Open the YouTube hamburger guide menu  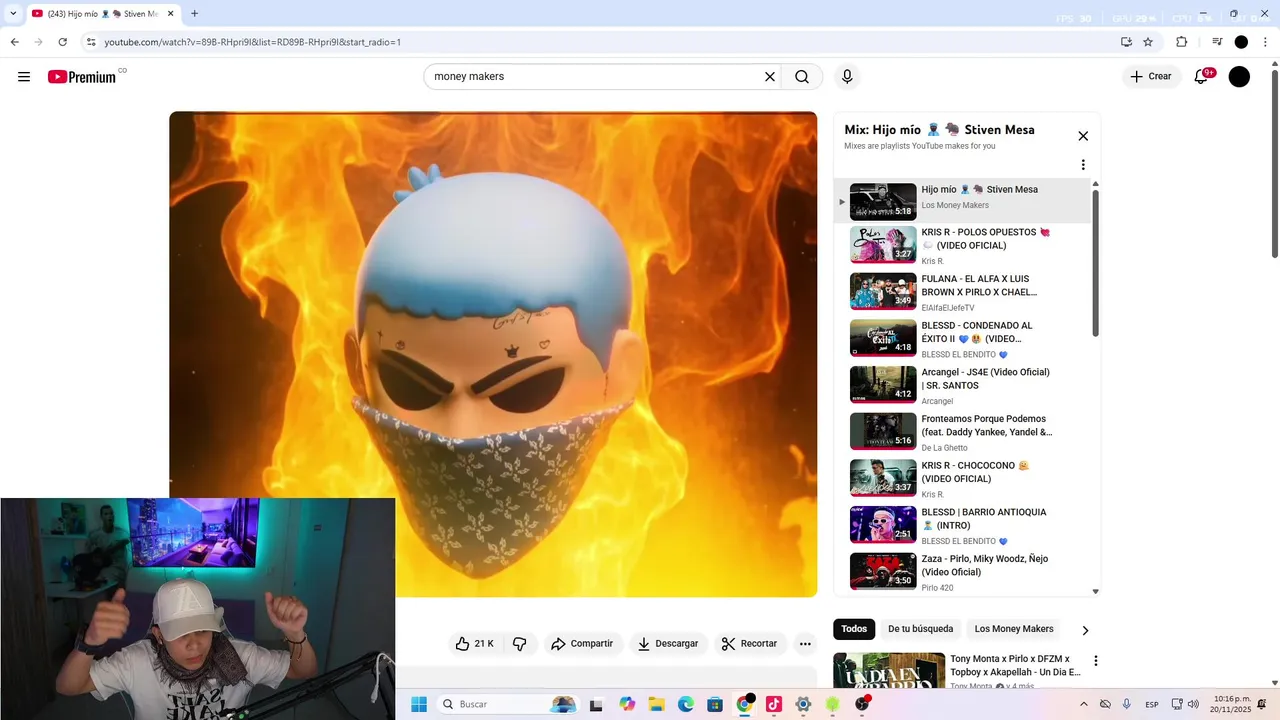point(24,77)
